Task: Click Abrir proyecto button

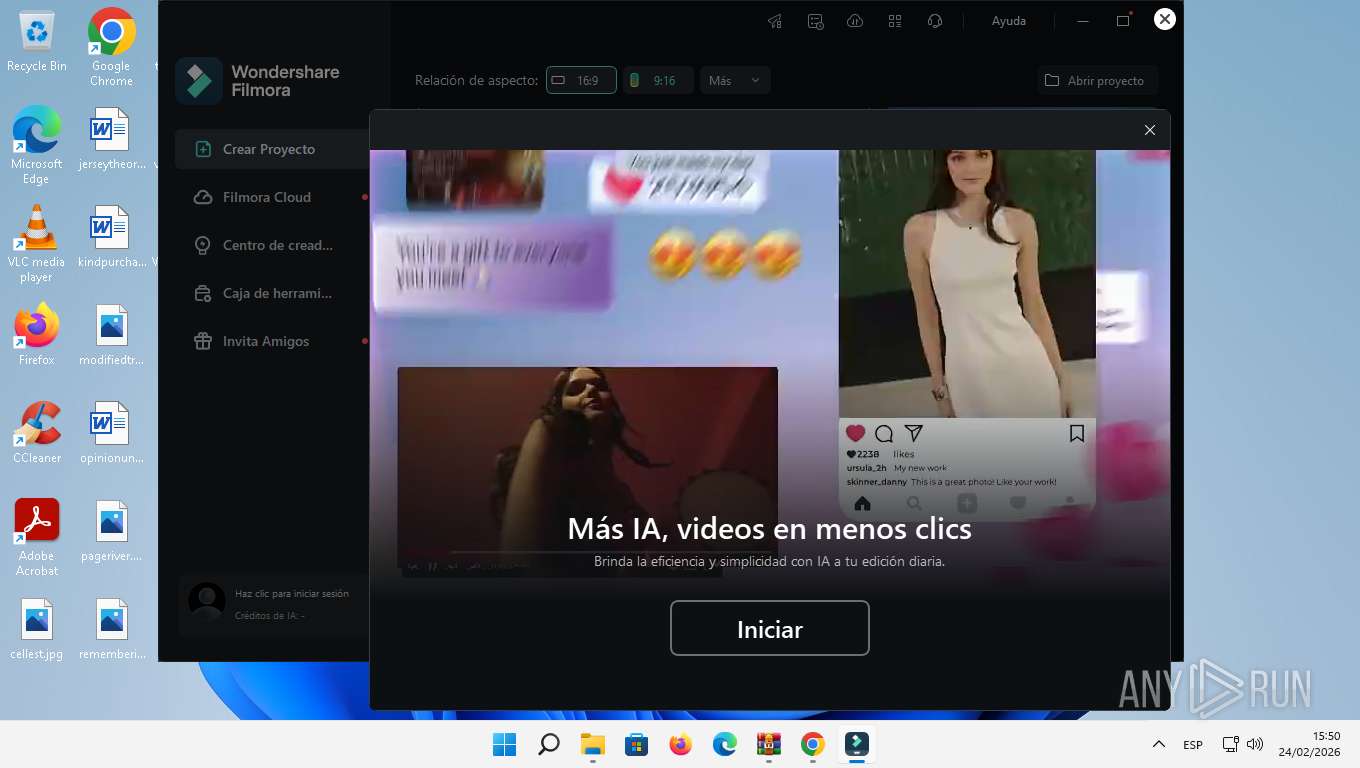Action: (x=1097, y=80)
